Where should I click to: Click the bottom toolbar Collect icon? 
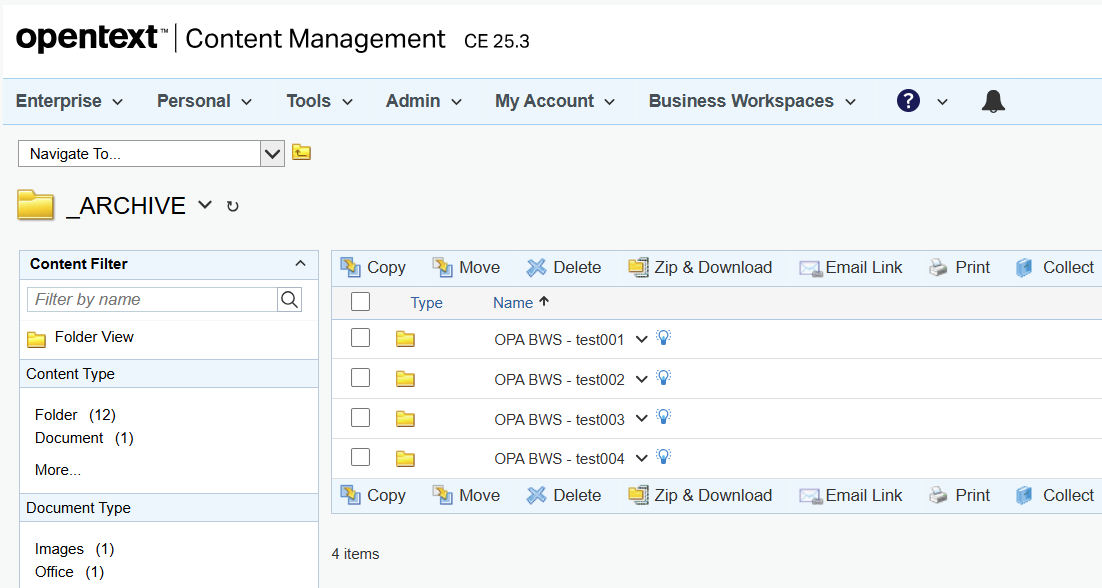[1024, 495]
